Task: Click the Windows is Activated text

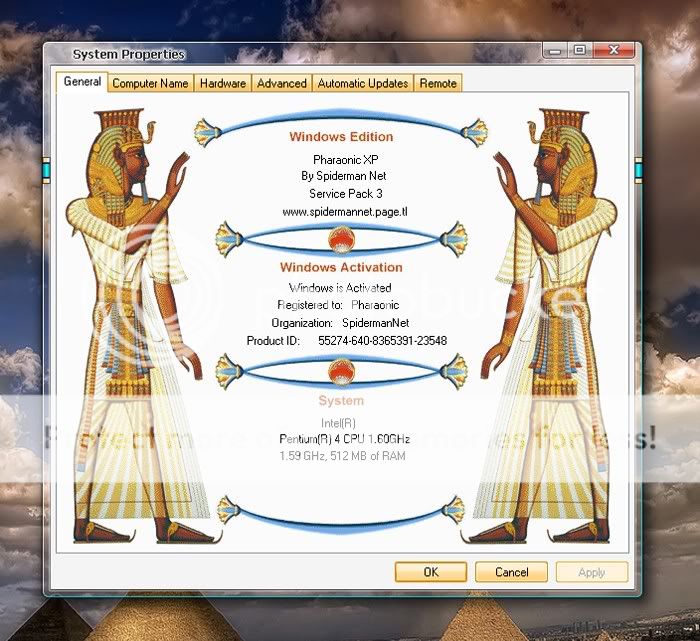Action: [x=340, y=287]
